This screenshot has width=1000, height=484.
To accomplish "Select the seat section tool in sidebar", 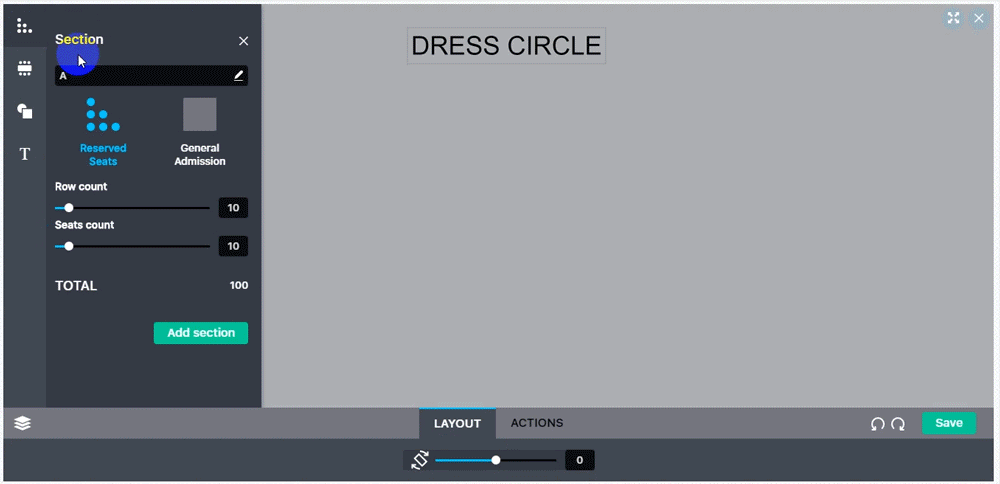I will (x=24, y=26).
